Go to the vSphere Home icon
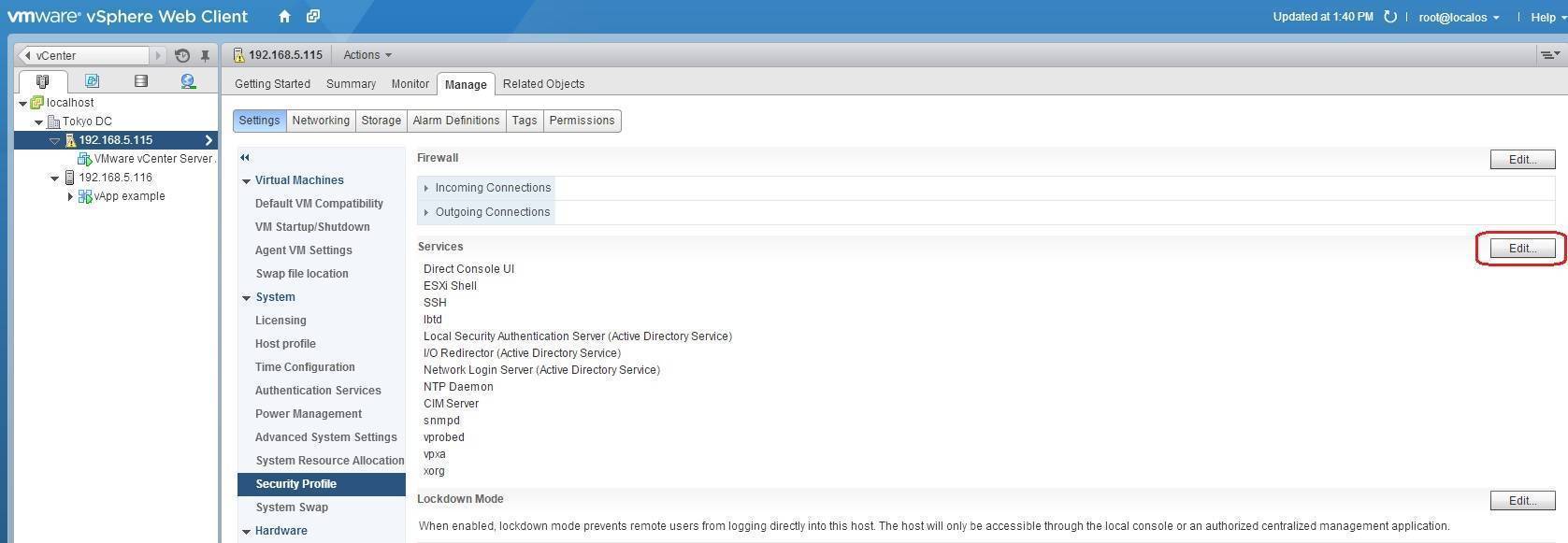This screenshot has height=543, width=1568. [285, 16]
